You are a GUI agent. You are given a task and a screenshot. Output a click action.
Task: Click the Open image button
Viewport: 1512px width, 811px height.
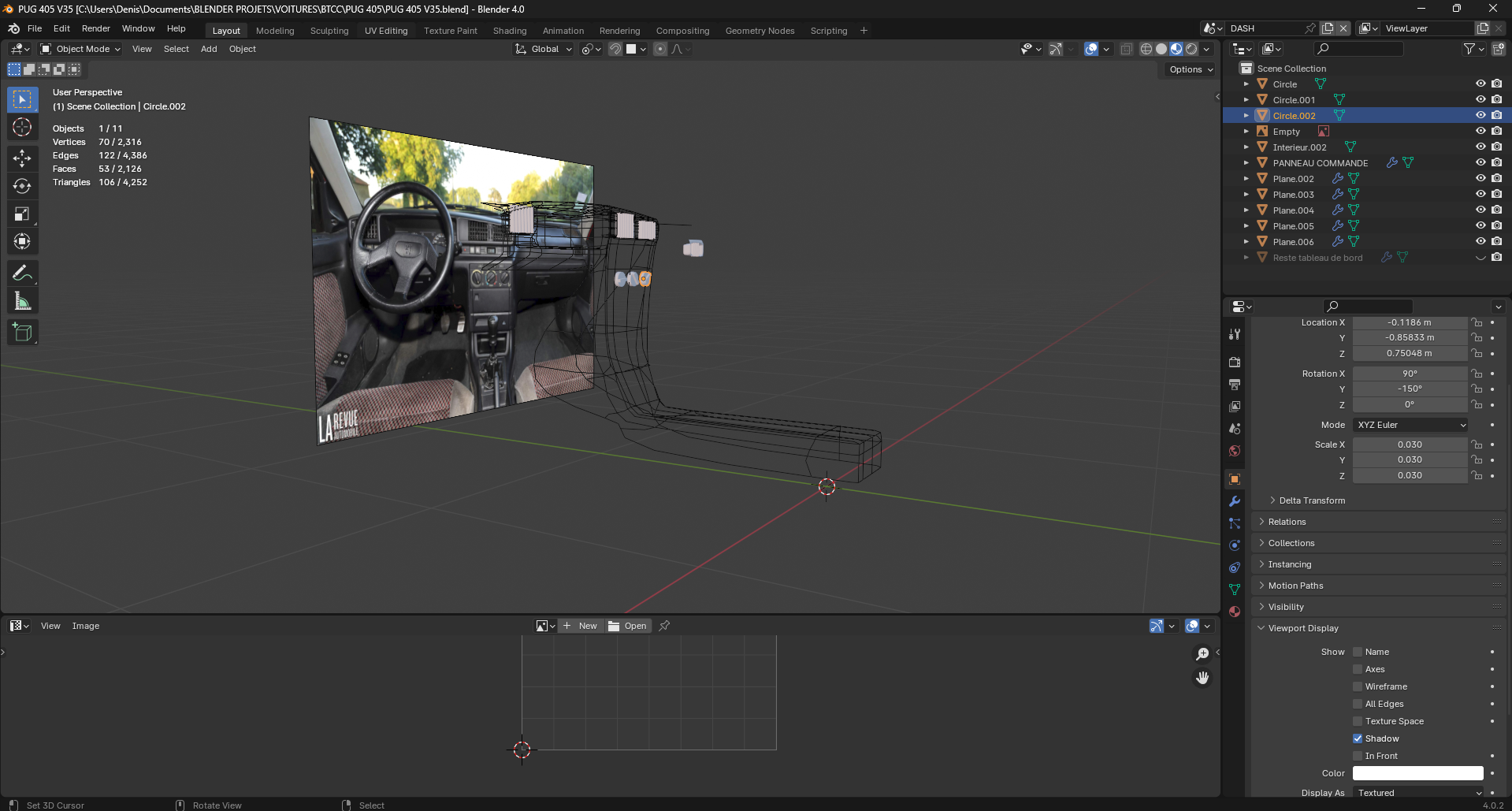click(x=628, y=626)
